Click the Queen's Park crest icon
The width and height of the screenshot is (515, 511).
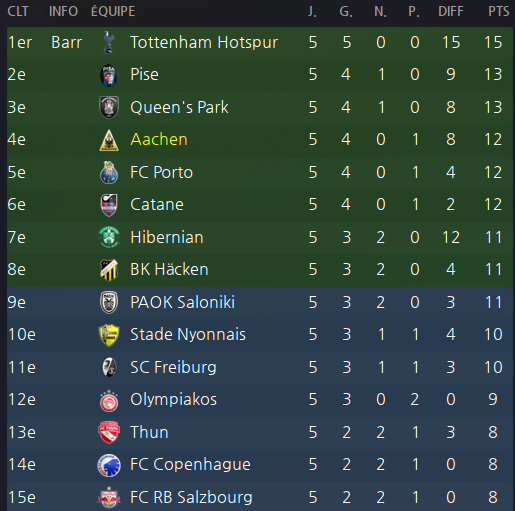coord(109,107)
